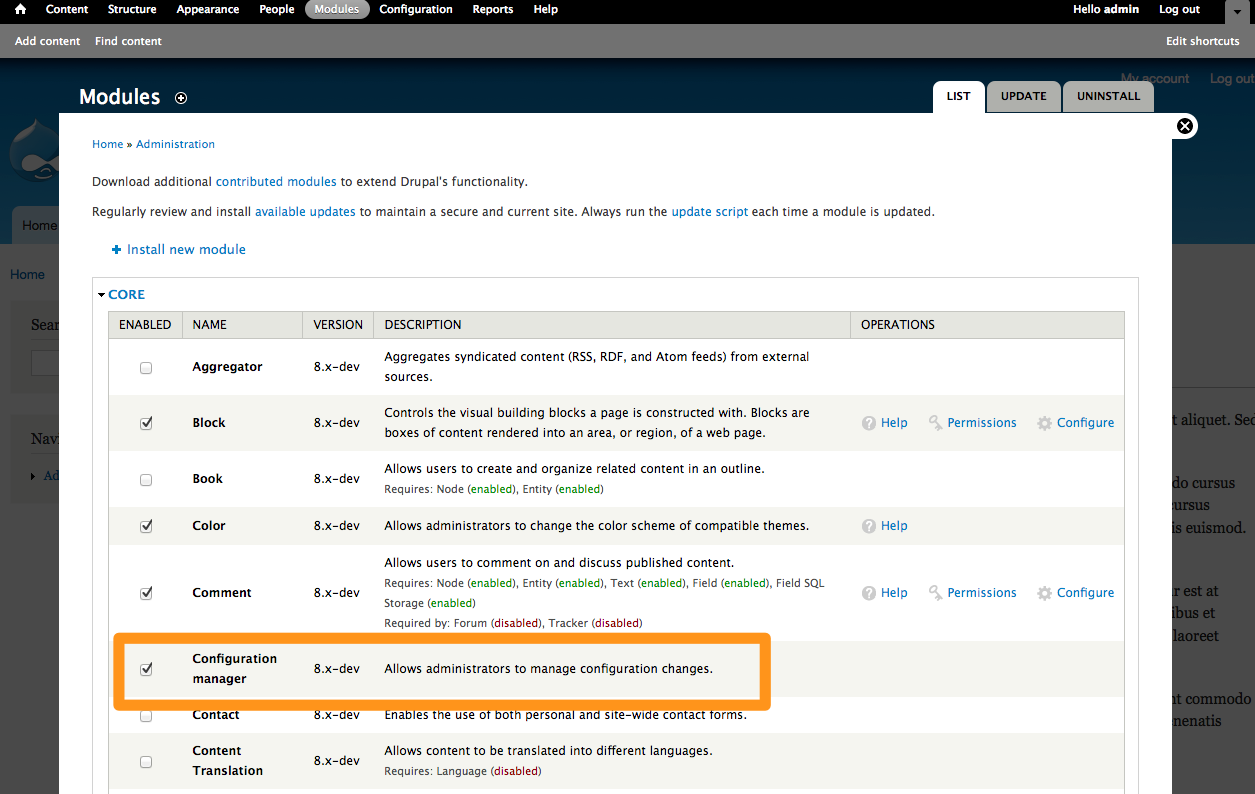
Task: Click the Permissions key icon in the Comment row
Action: [936, 593]
